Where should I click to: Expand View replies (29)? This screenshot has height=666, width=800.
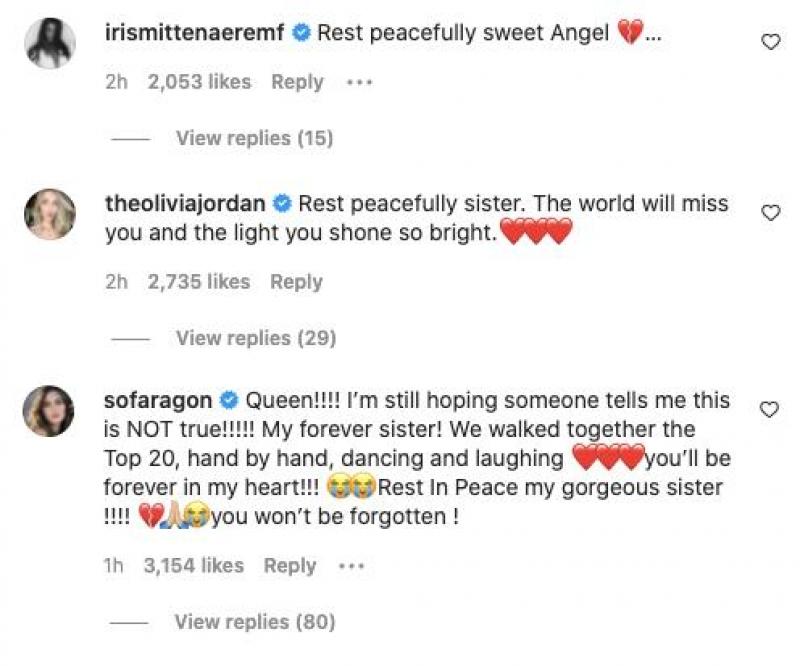pos(256,338)
